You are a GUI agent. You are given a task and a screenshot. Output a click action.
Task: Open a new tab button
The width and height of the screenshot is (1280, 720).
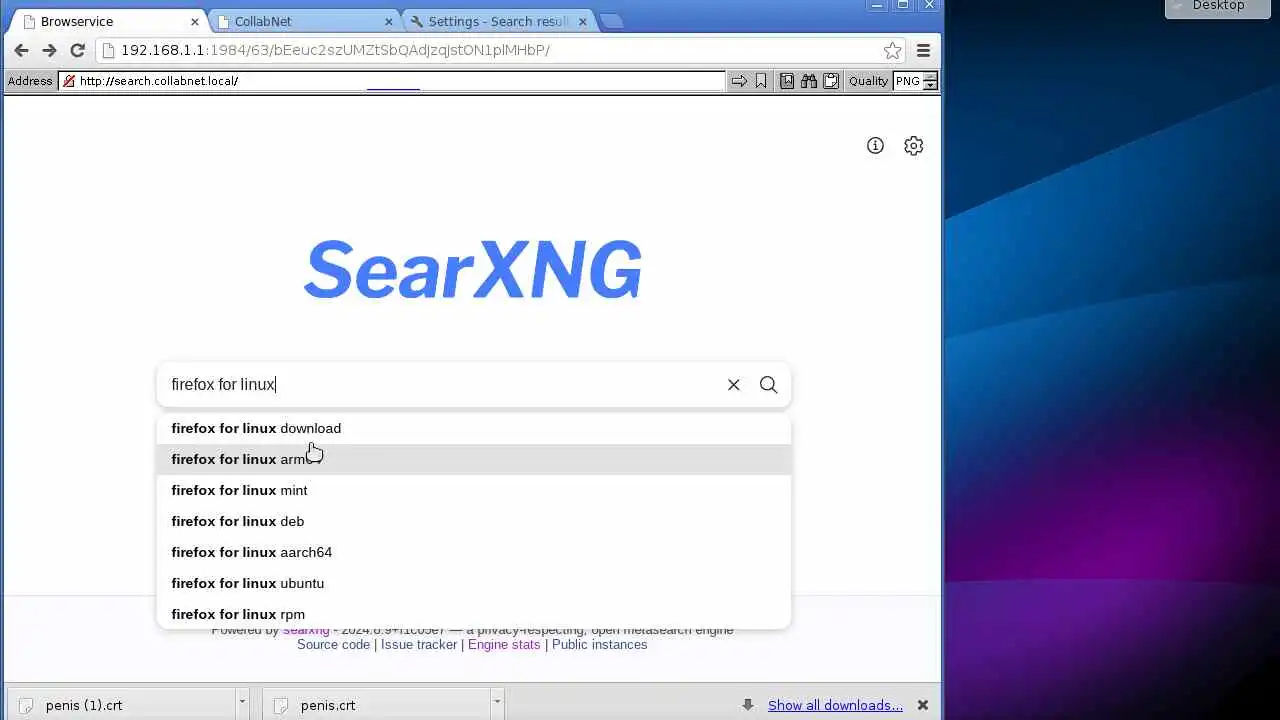612,21
